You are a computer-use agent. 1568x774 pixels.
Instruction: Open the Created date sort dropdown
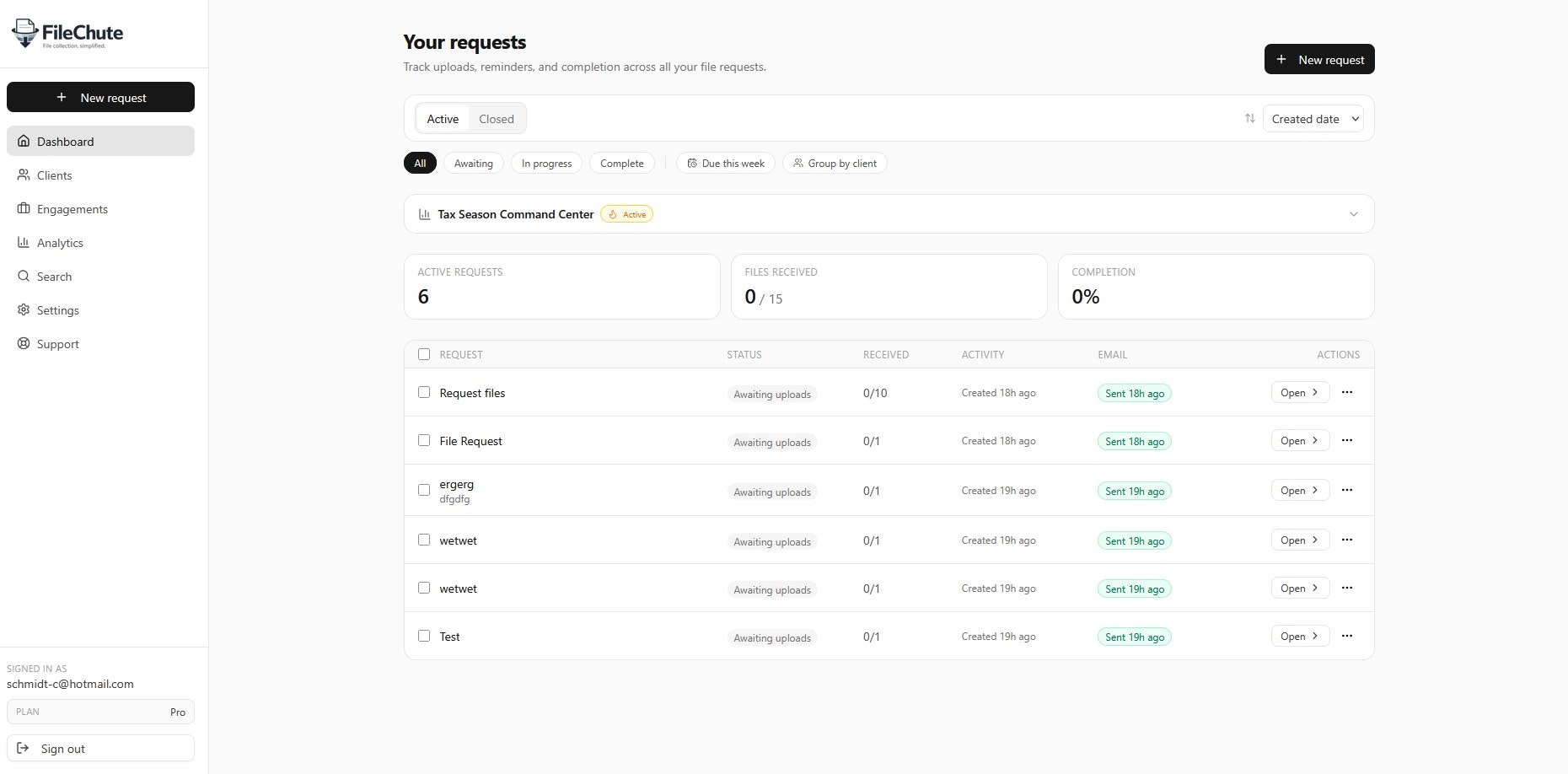(x=1313, y=119)
